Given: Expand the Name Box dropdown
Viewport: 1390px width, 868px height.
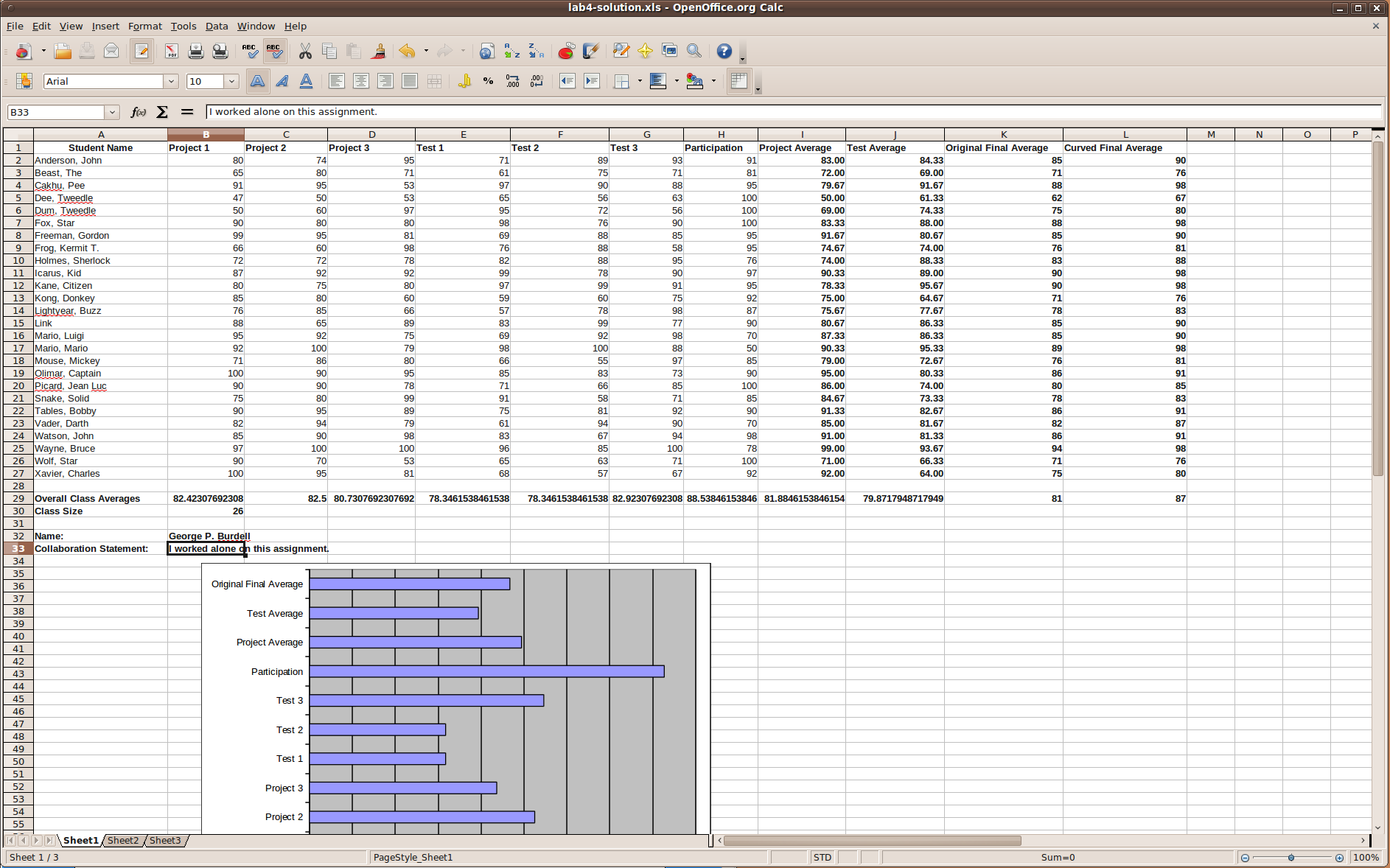Looking at the screenshot, I should pyautogui.click(x=112, y=112).
